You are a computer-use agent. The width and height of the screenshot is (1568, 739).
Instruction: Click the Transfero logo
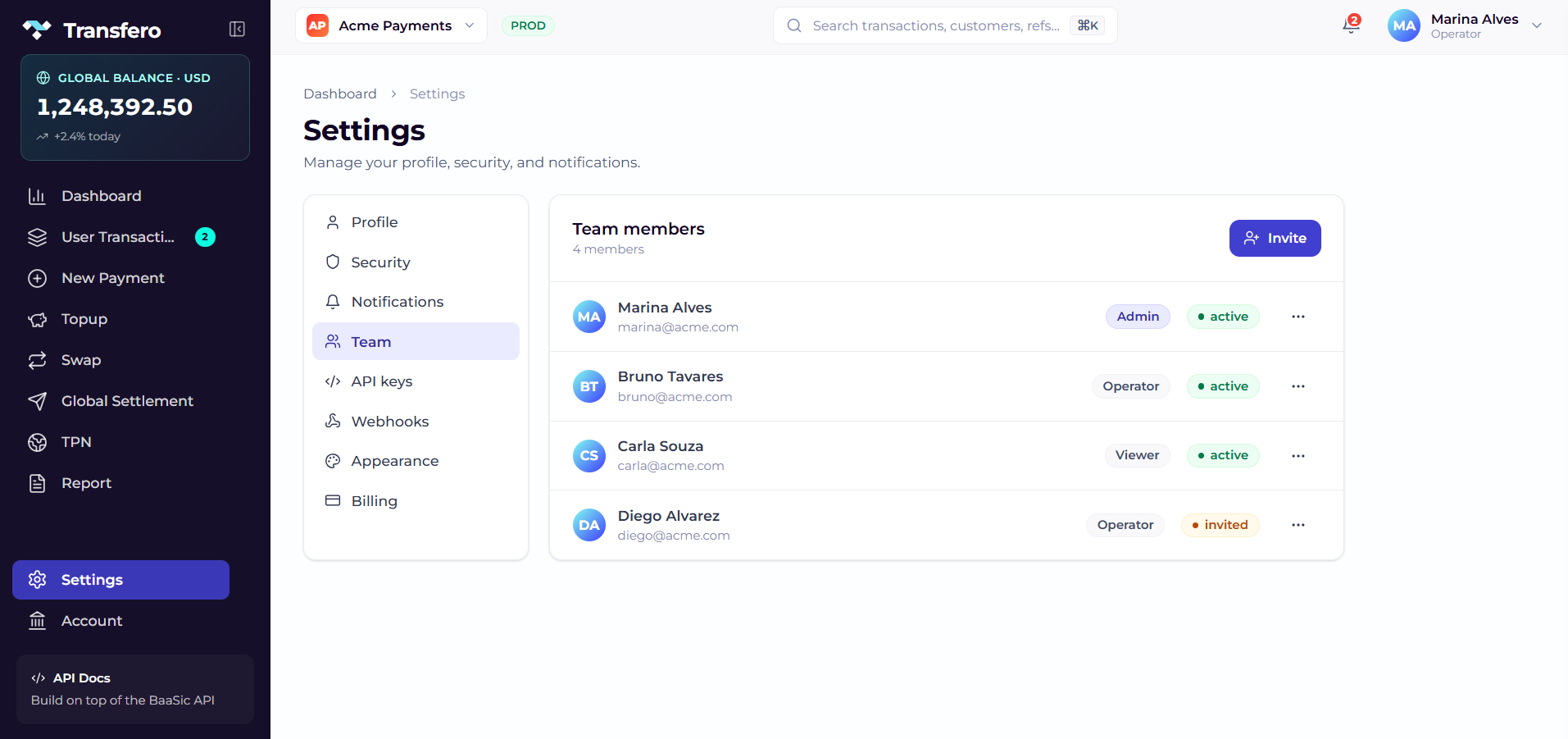click(91, 30)
